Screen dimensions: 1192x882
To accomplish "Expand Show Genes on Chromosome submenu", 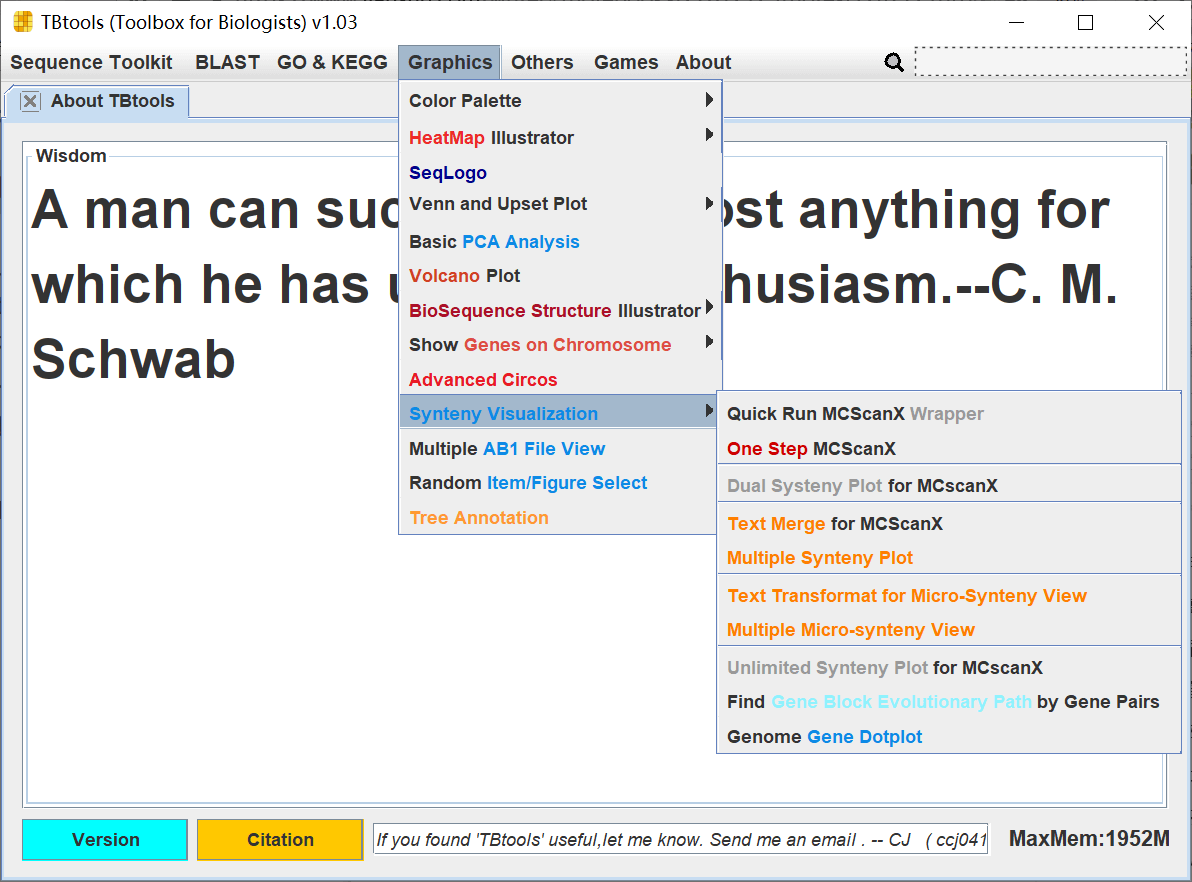I will pyautogui.click(x=560, y=344).
